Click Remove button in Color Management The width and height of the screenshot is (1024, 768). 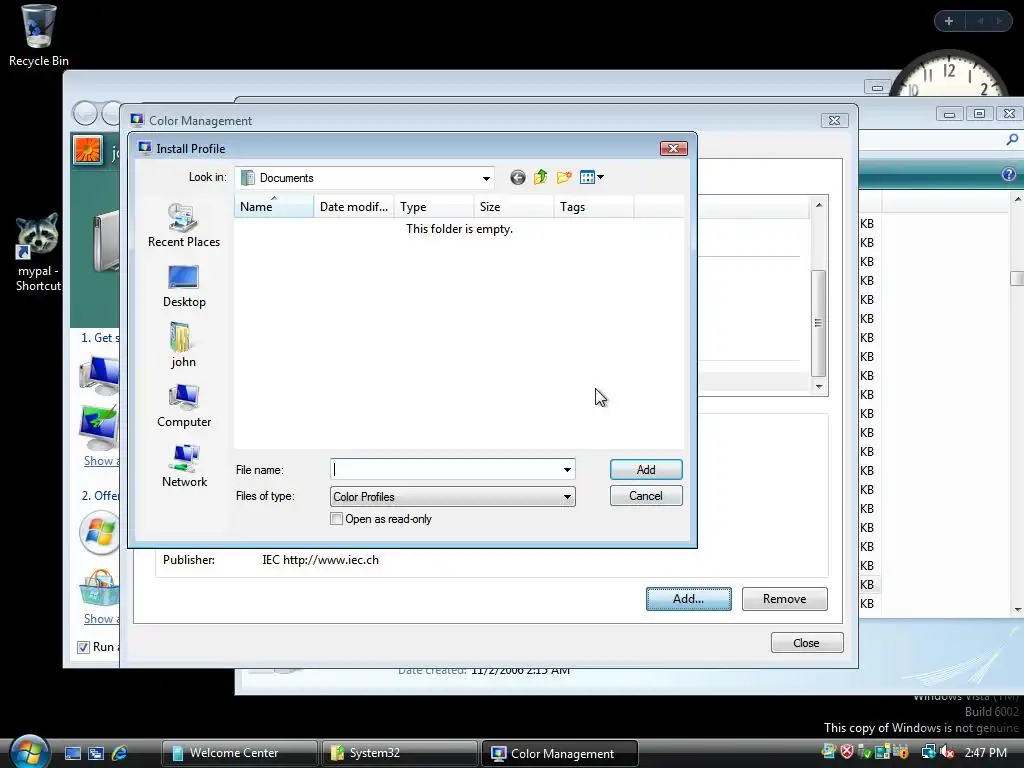click(x=784, y=599)
